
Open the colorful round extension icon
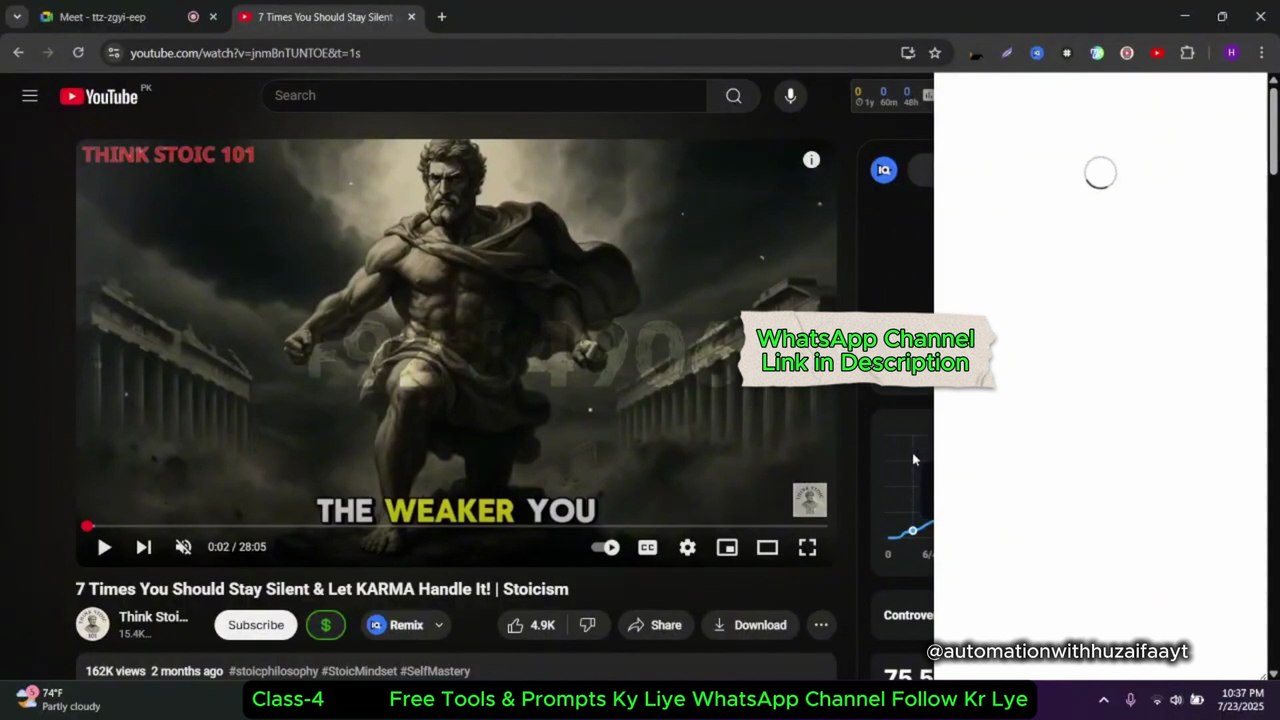[1097, 53]
